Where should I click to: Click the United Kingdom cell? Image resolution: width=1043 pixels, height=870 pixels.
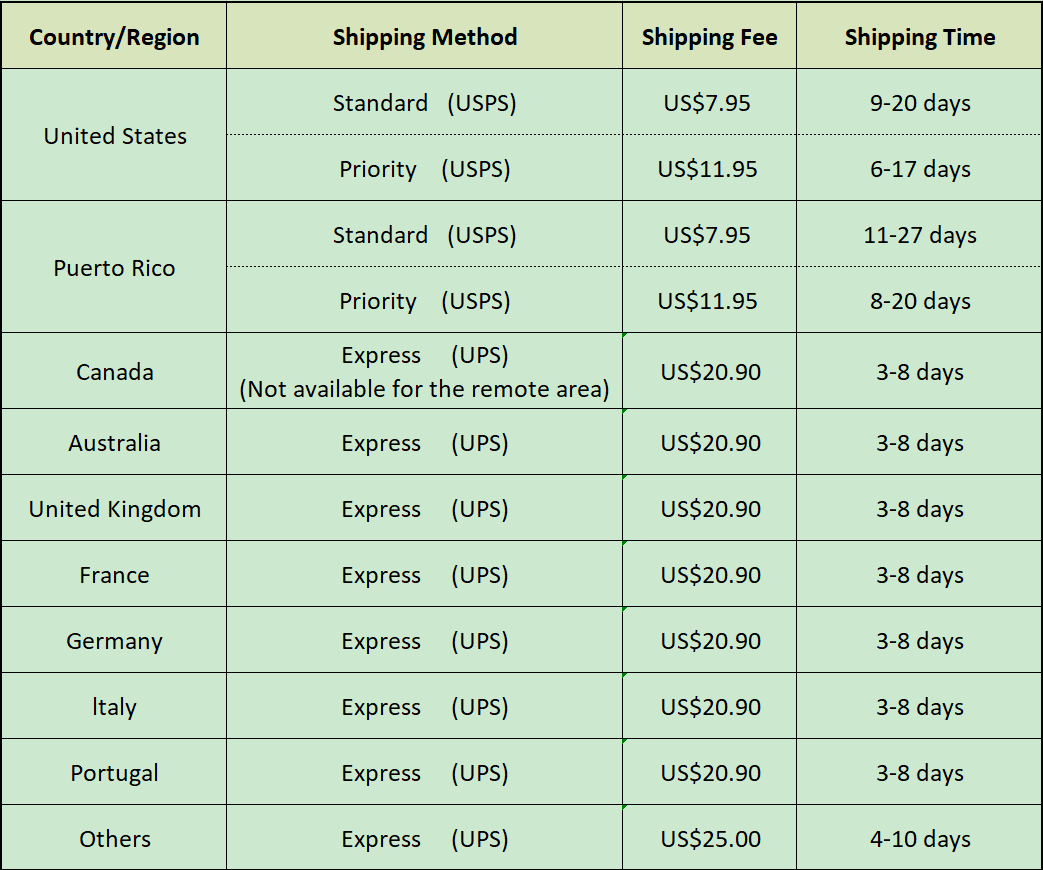click(115, 509)
